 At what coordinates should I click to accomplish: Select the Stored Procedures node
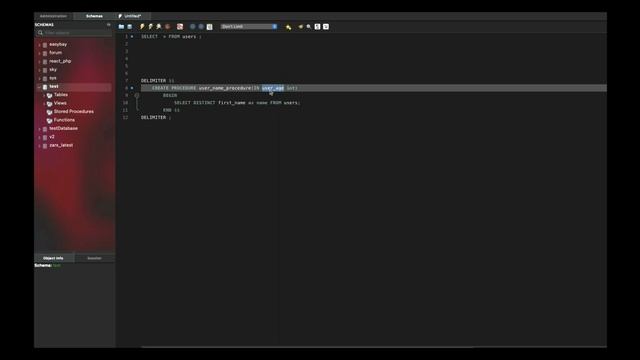coord(73,111)
